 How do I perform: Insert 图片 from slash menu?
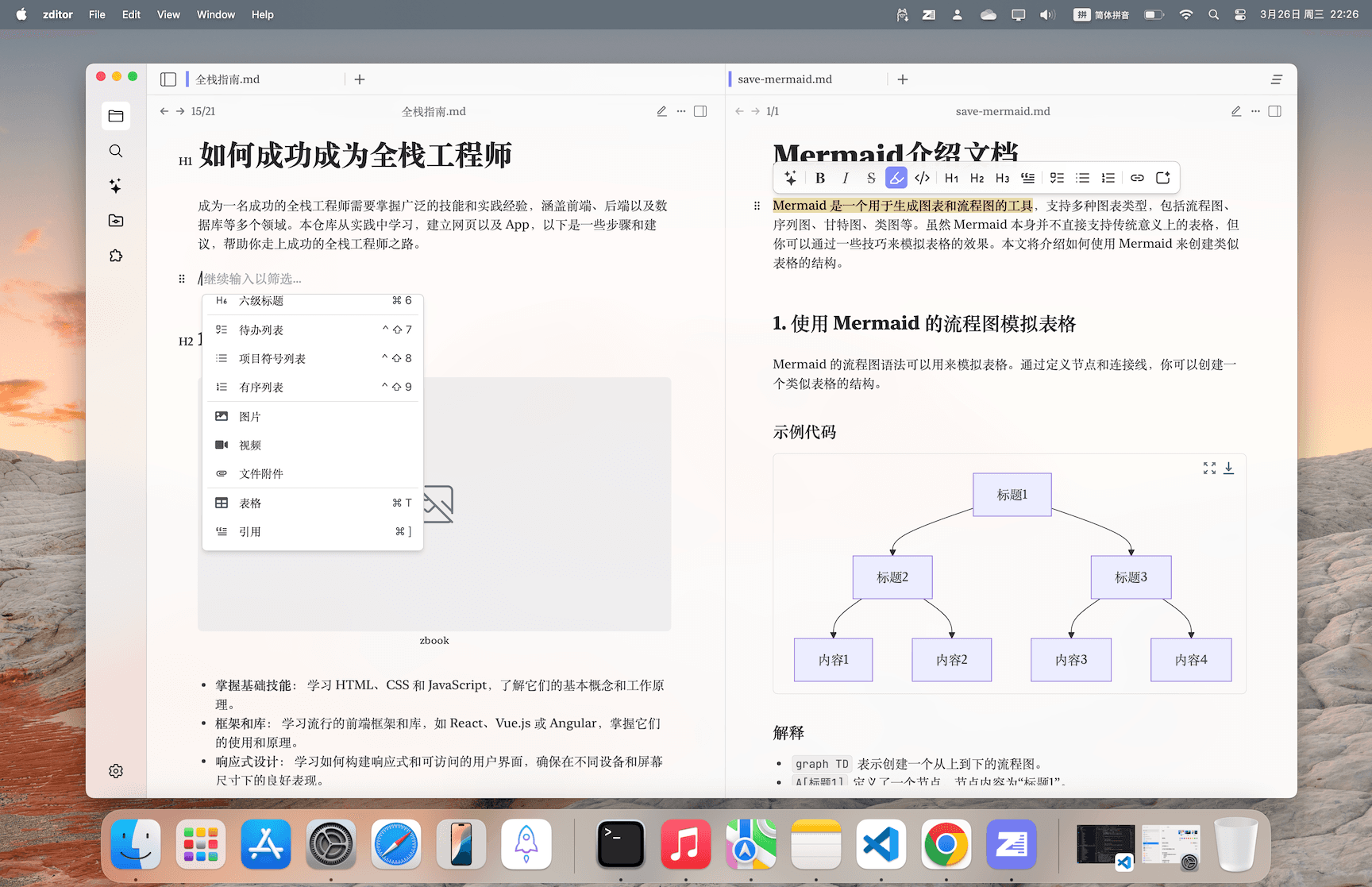313,416
